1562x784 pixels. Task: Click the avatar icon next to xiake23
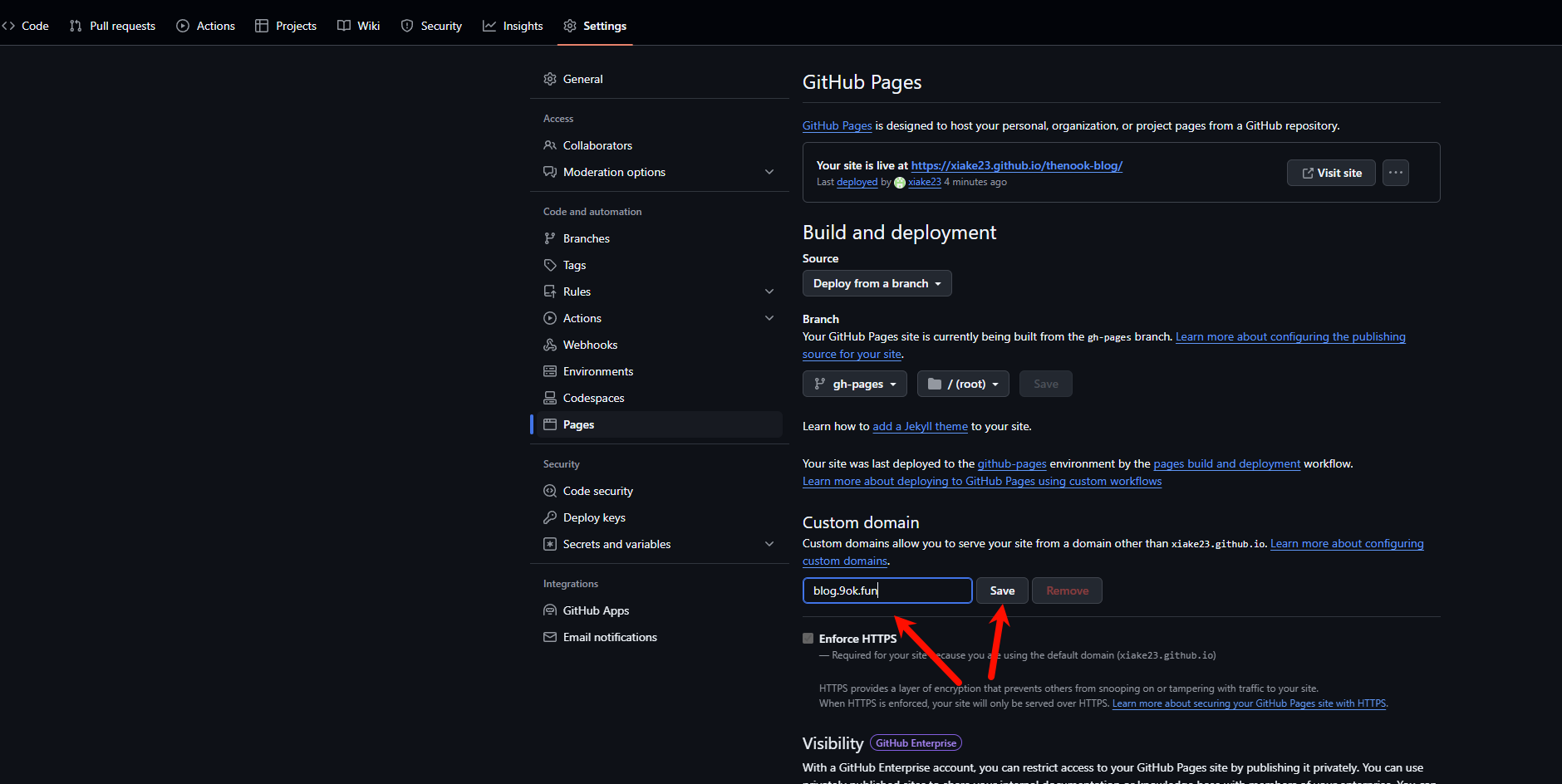[x=900, y=183]
